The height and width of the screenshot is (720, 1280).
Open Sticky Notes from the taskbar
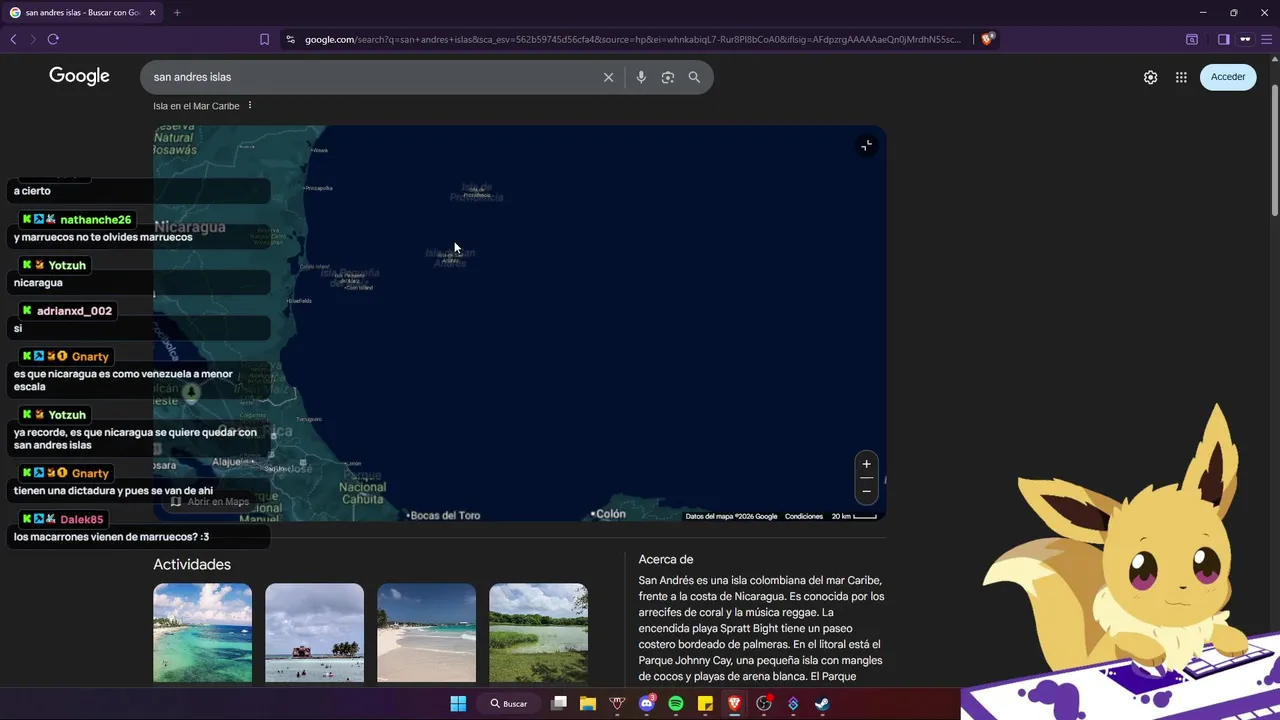coord(705,704)
